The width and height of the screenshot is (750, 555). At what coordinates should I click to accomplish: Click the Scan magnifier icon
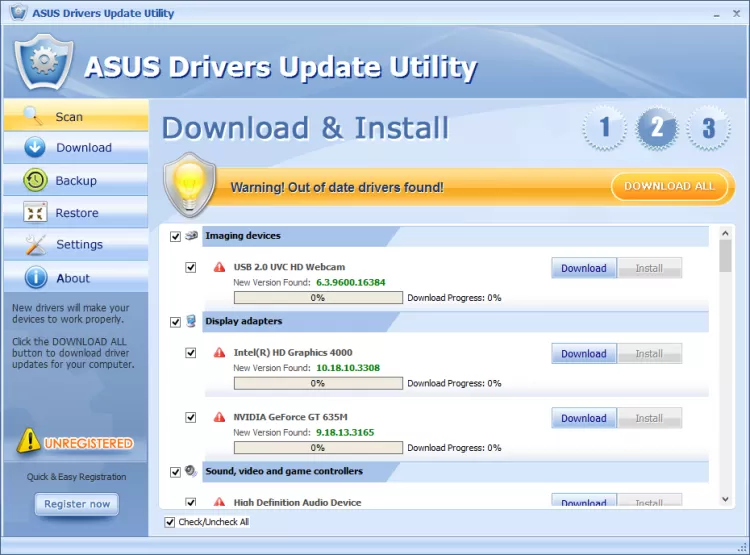coord(33,115)
